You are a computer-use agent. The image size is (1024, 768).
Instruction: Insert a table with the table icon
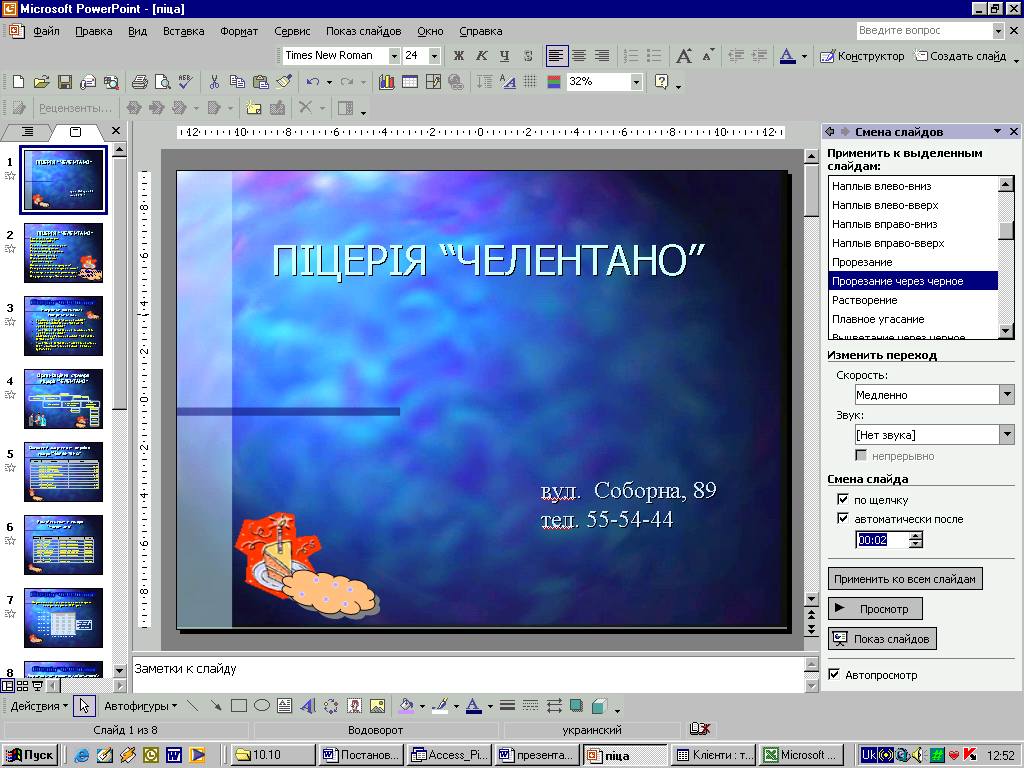(409, 82)
